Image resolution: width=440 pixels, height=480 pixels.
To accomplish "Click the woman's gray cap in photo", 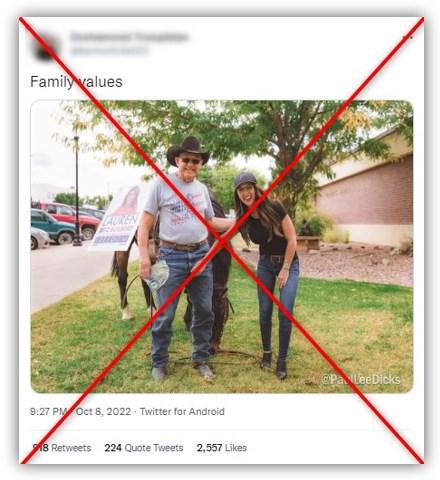I will pos(245,179).
